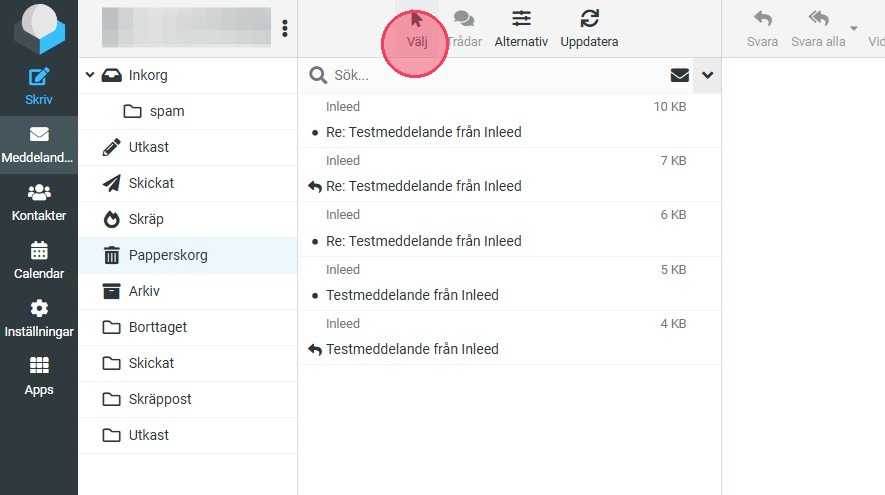Viewport: 885px width, 495px height.
Task: Click the Uppdatera refresh icon
Action: click(x=589, y=28)
